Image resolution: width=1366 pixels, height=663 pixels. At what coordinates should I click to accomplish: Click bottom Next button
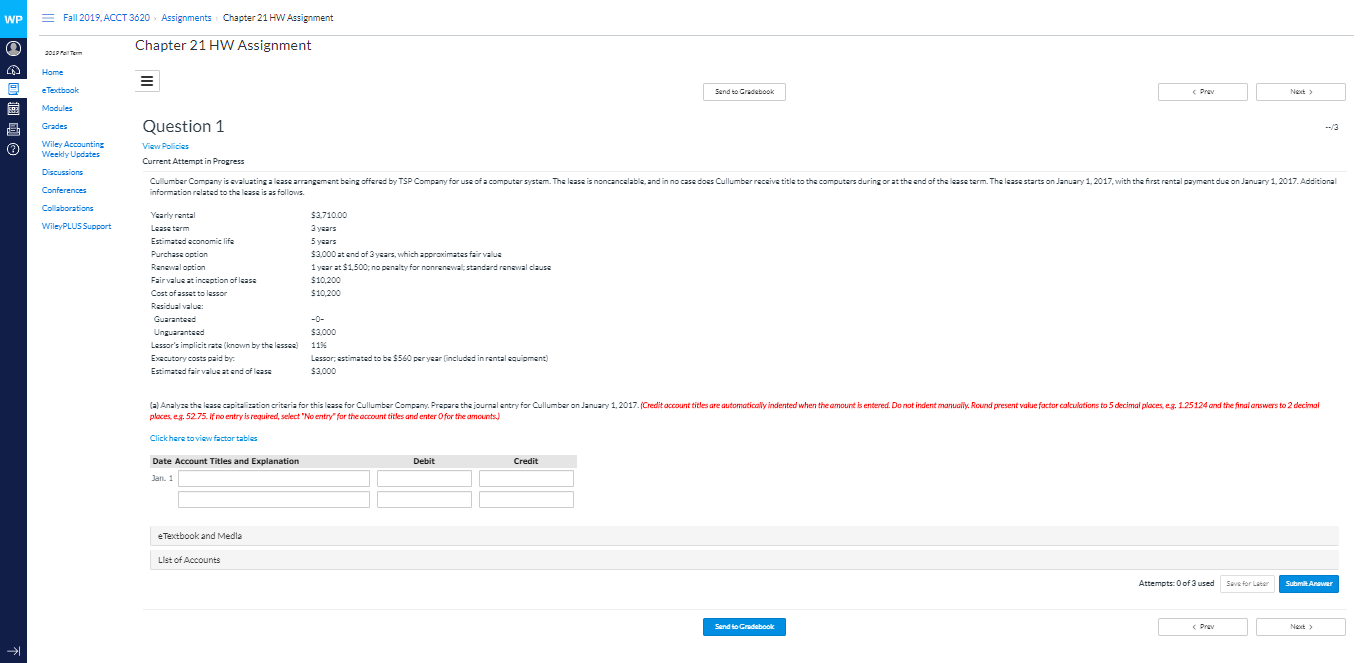tap(1300, 627)
